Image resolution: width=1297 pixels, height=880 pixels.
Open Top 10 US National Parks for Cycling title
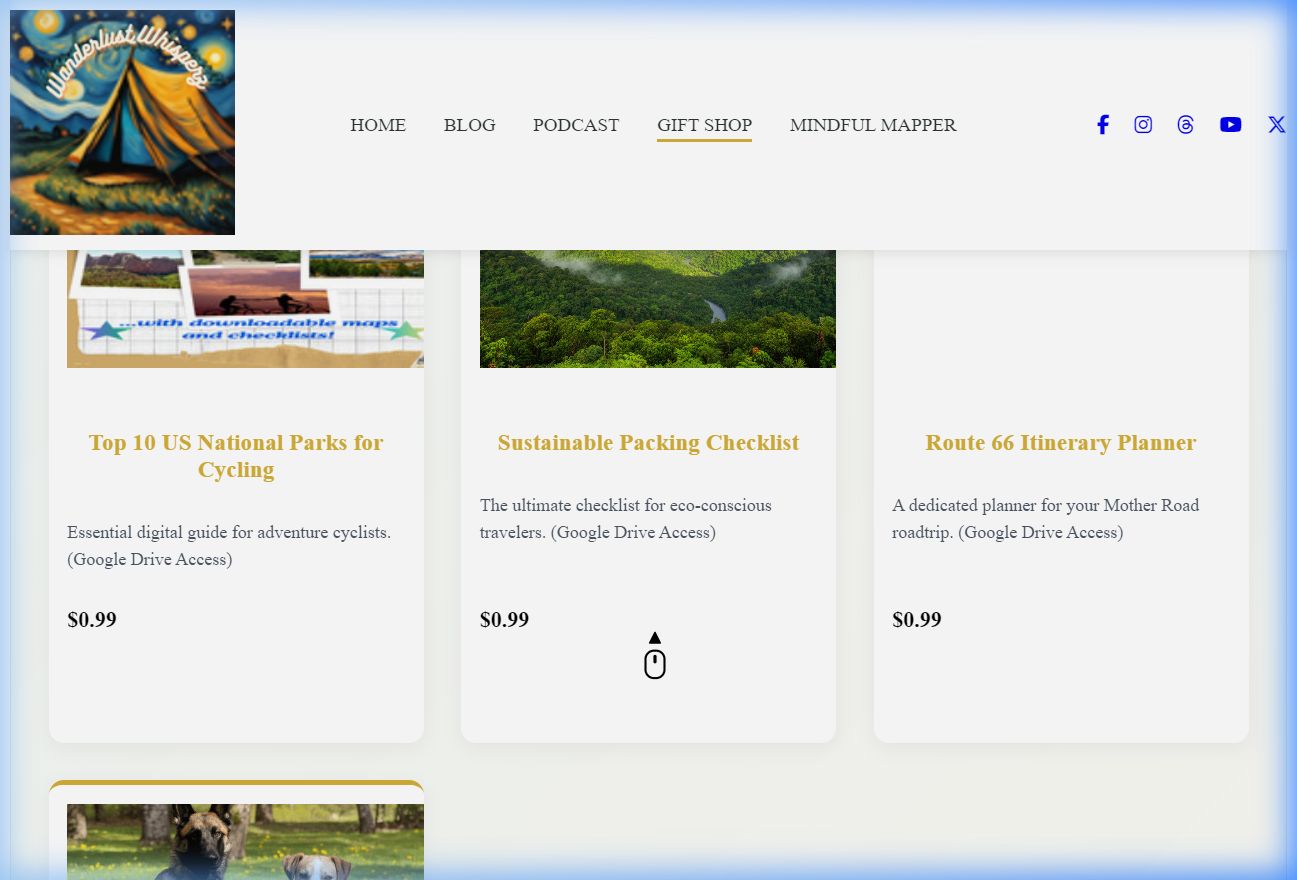click(x=236, y=456)
